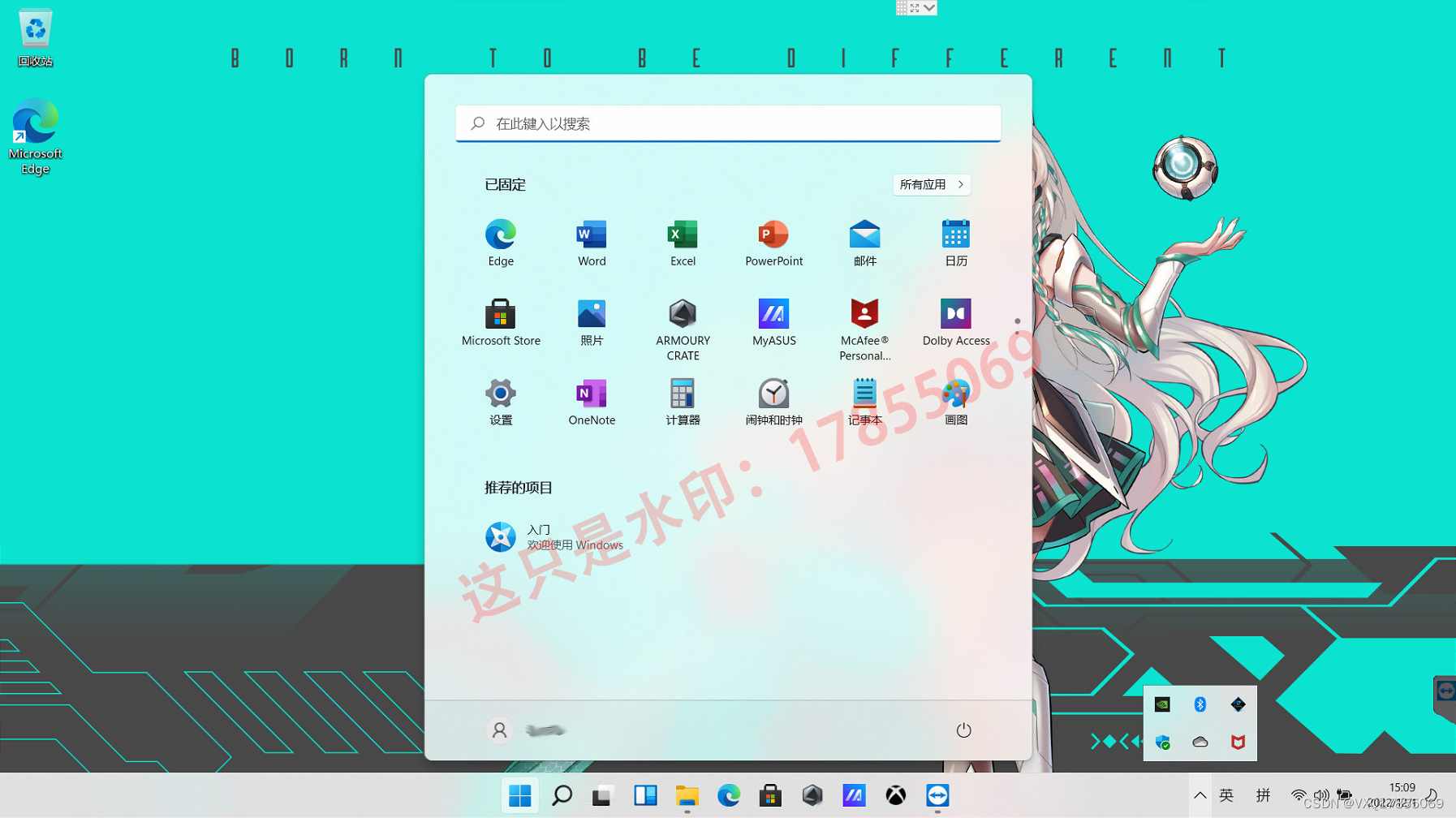Image resolution: width=1456 pixels, height=818 pixels.
Task: Open Windows Security shield tray icon
Action: (1162, 742)
